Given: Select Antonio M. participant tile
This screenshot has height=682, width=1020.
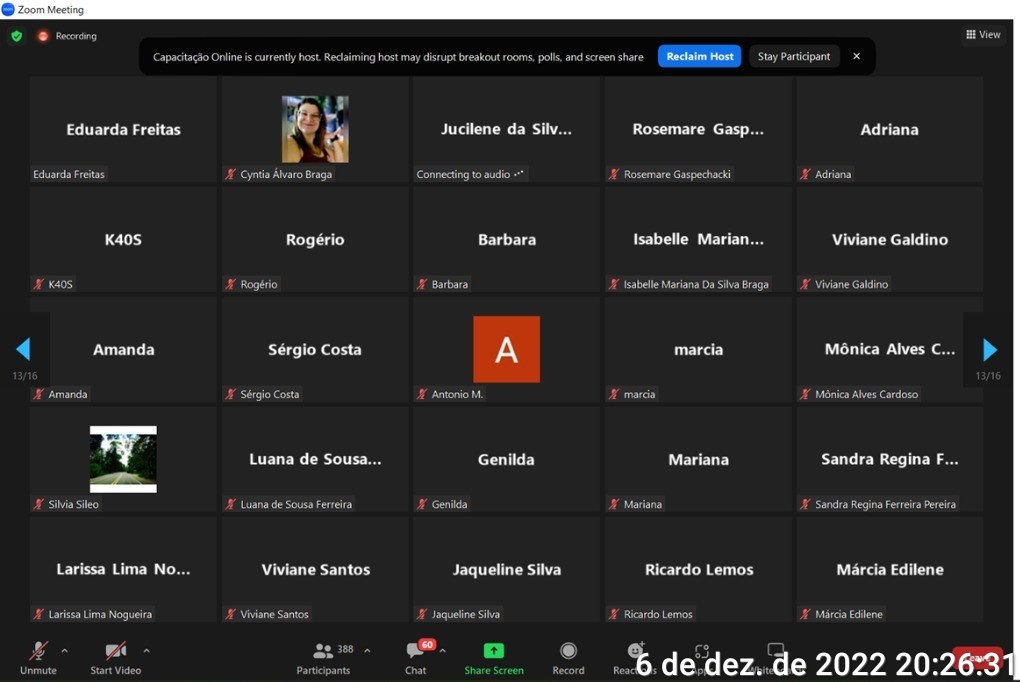Looking at the screenshot, I should tap(506, 349).
